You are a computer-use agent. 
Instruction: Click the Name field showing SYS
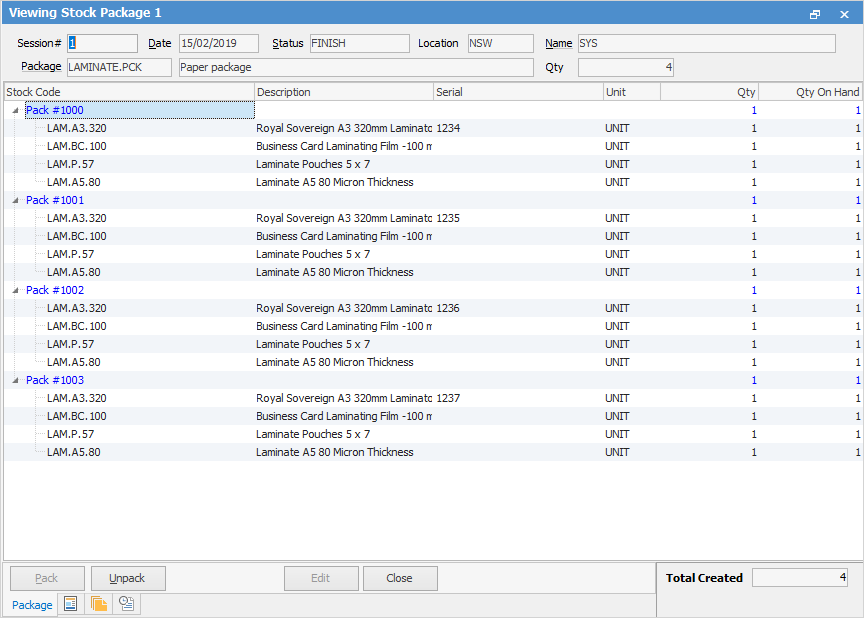705,44
